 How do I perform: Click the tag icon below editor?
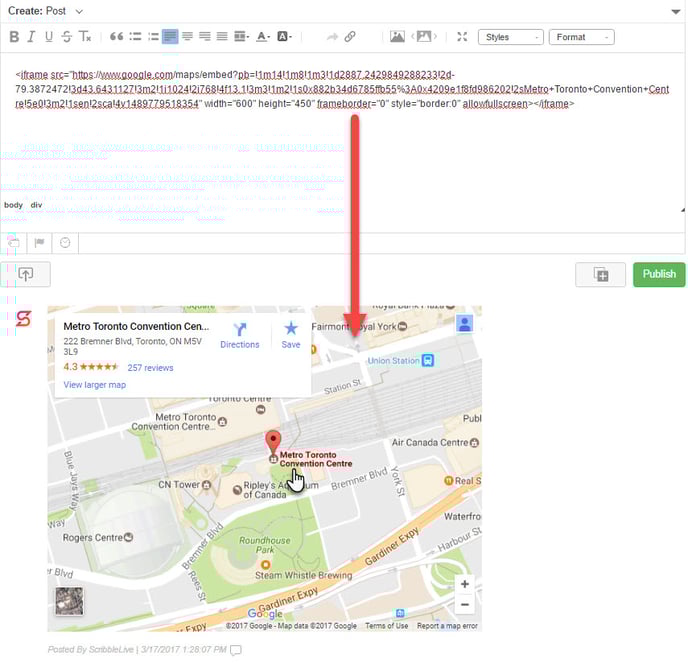13,243
